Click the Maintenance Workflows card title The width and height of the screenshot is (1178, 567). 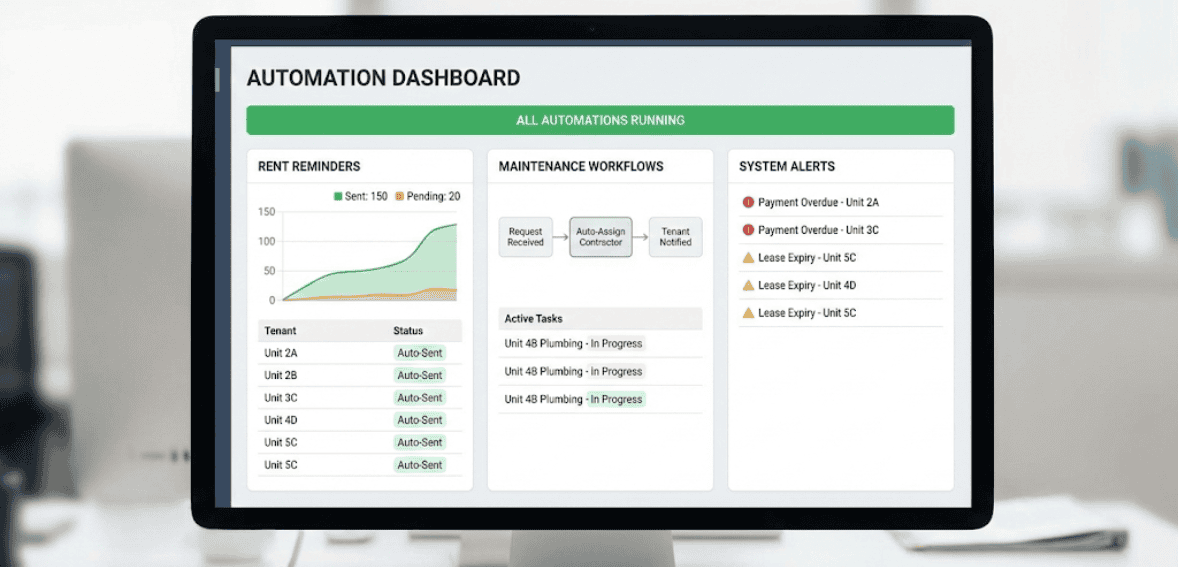(581, 167)
